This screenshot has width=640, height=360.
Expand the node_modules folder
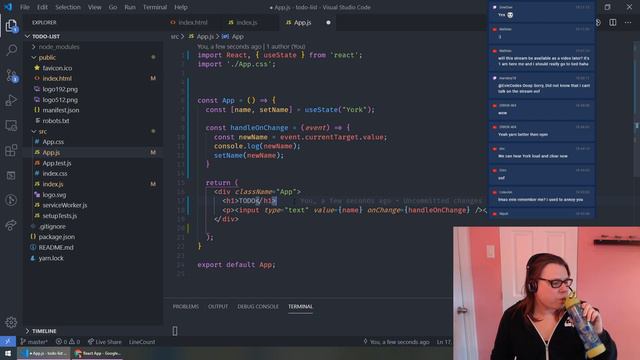[93, 47]
